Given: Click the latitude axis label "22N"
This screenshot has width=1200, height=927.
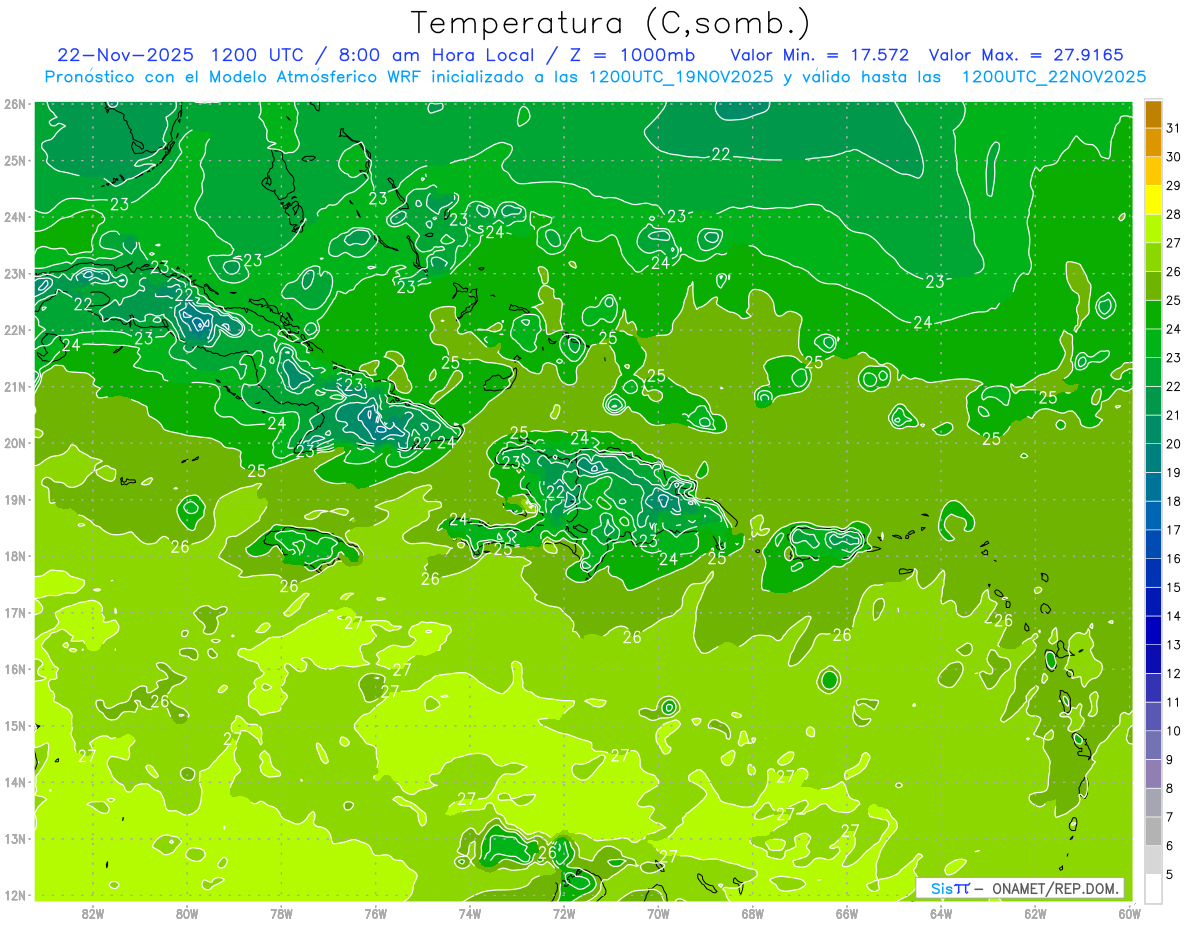Looking at the screenshot, I should point(14,330).
